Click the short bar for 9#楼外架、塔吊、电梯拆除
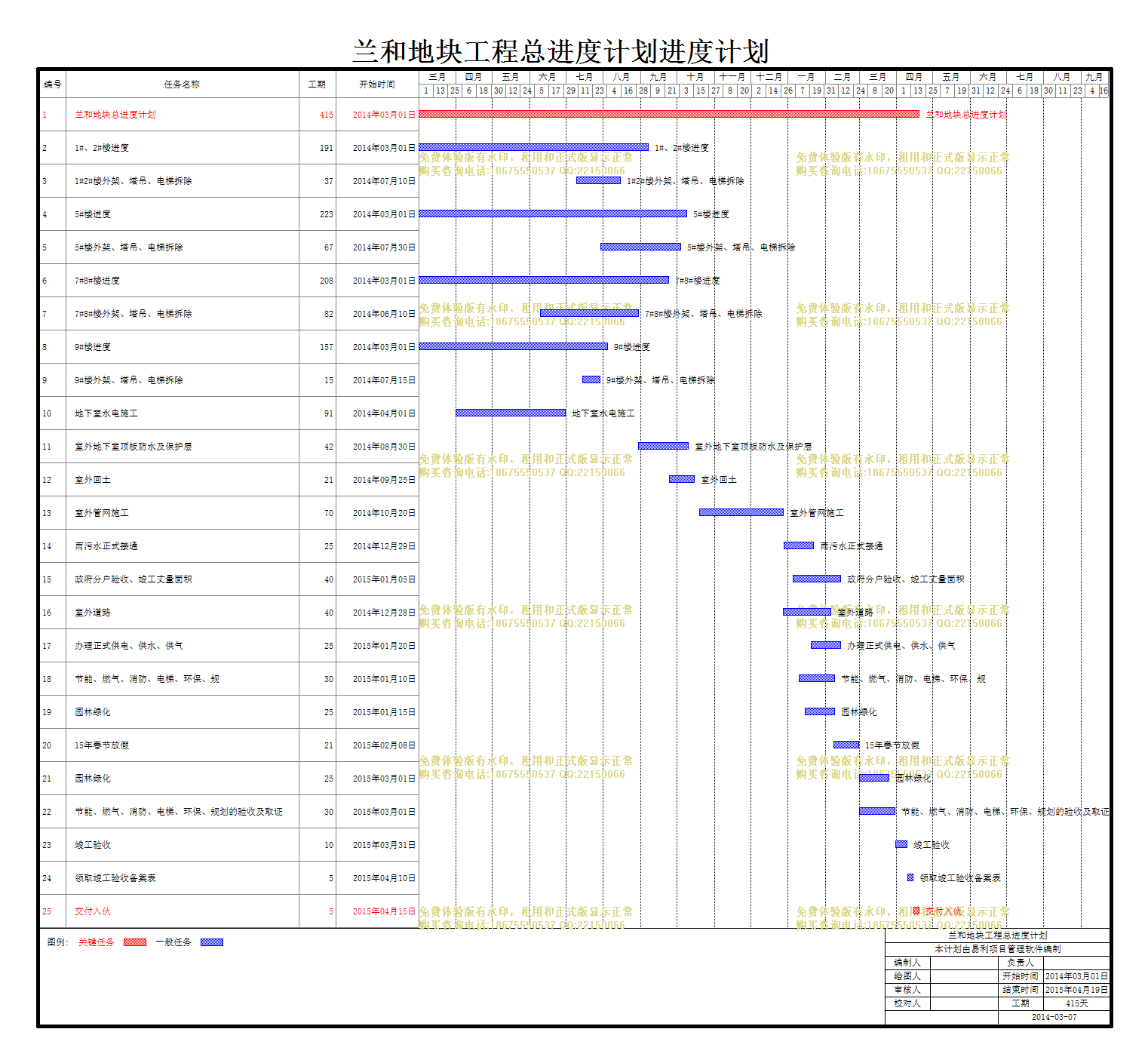 pos(591,379)
